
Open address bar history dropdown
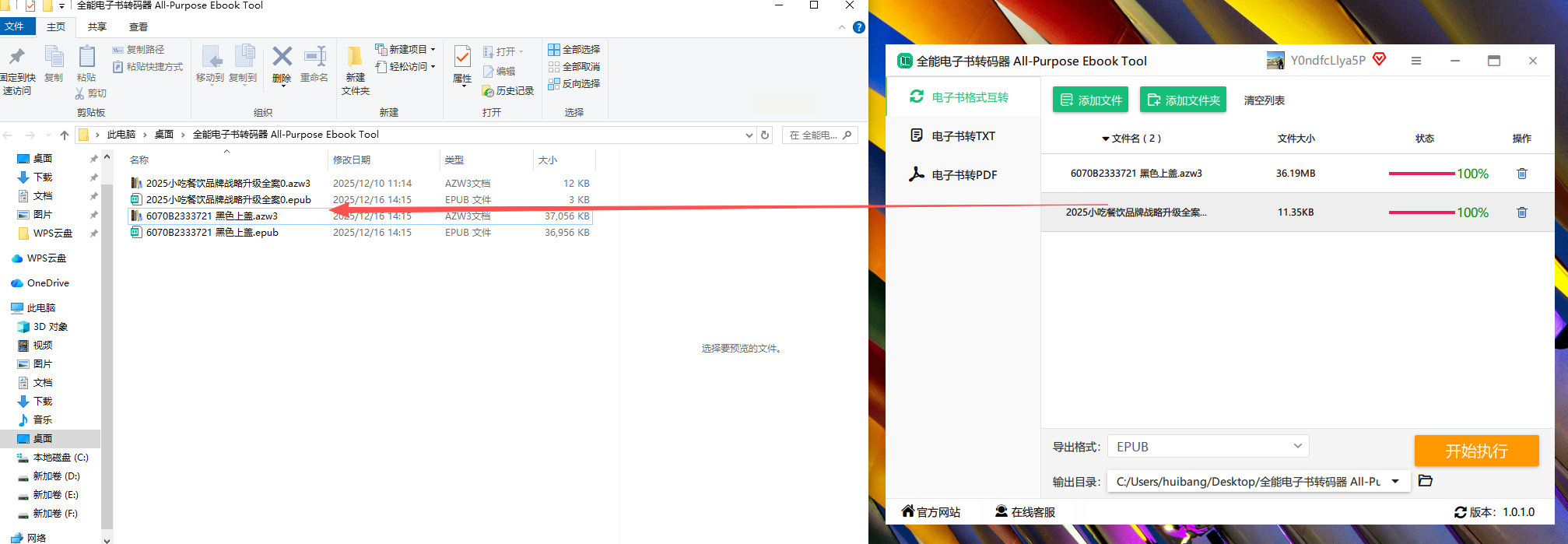point(749,135)
